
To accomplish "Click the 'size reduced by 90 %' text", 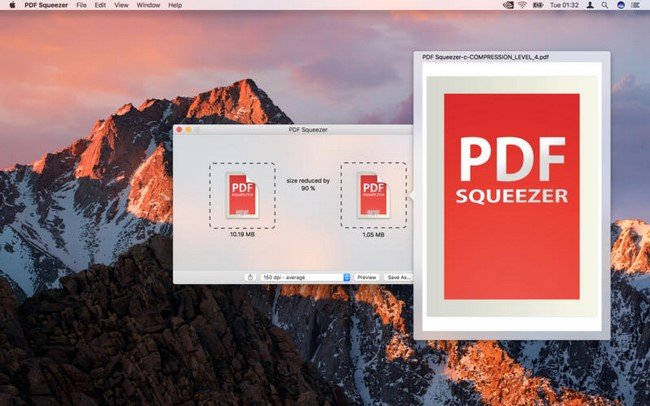I will pyautogui.click(x=308, y=185).
